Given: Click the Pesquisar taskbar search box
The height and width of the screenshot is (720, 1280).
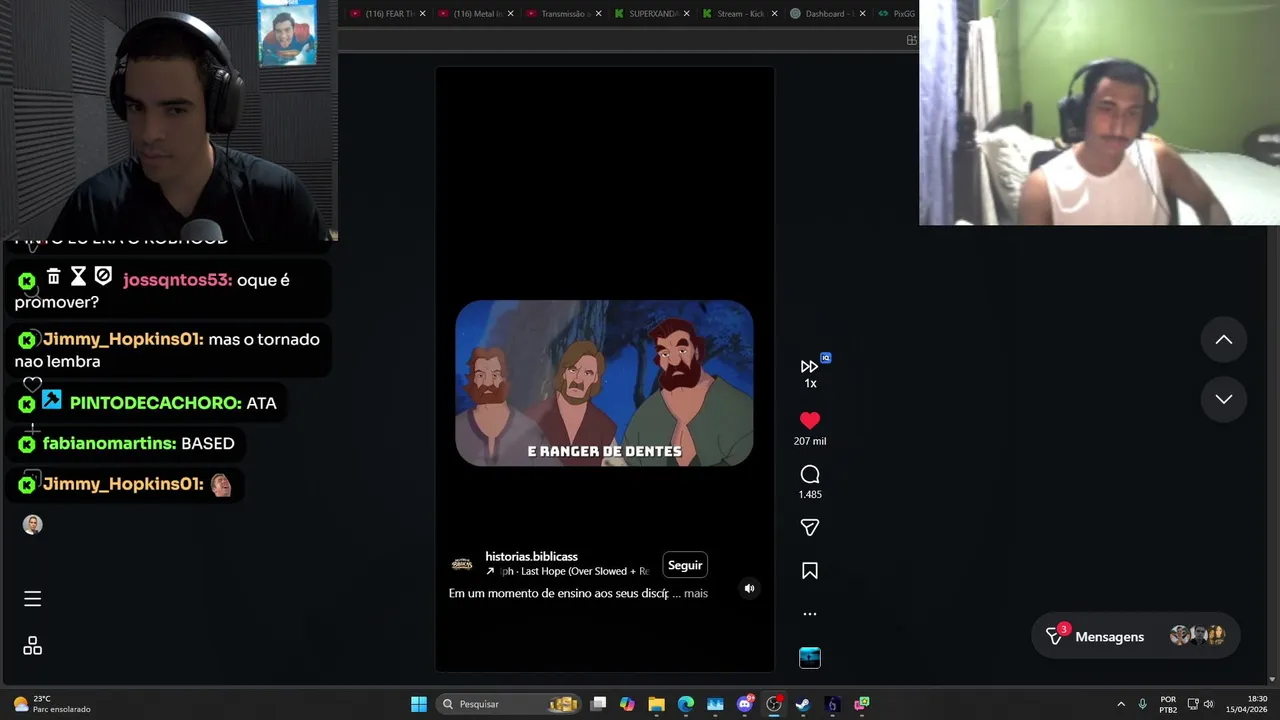Looking at the screenshot, I should [x=510, y=704].
